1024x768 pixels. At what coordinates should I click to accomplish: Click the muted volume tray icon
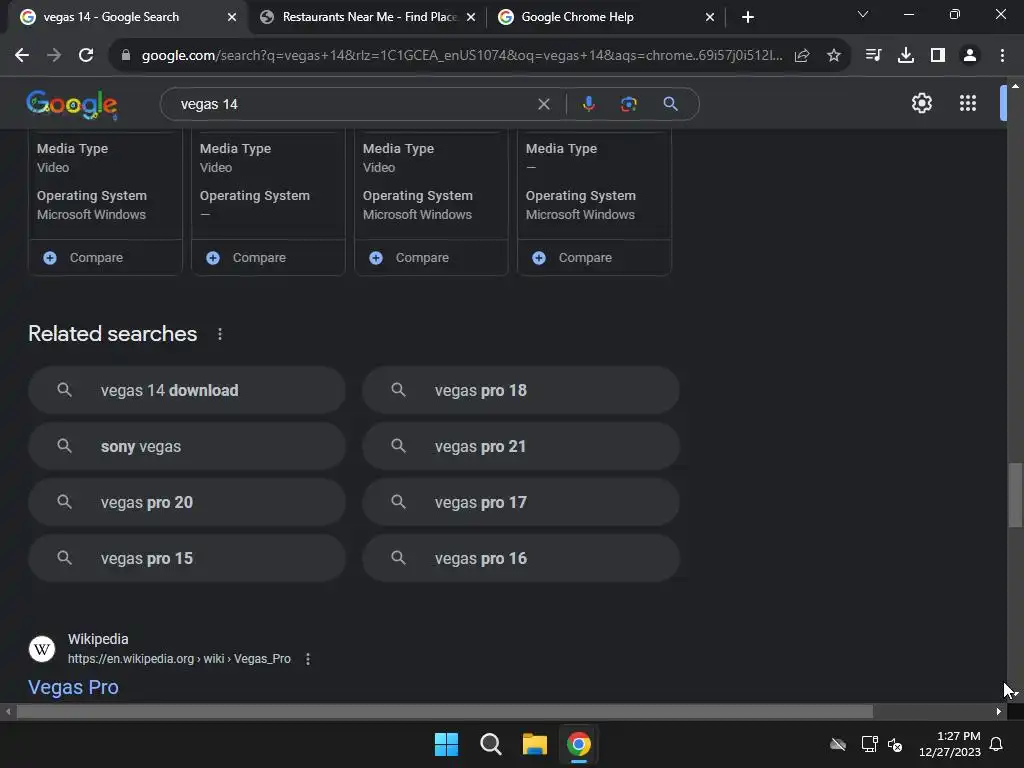click(895, 744)
